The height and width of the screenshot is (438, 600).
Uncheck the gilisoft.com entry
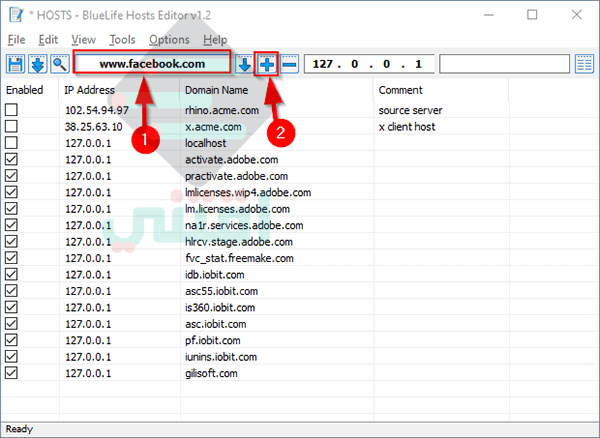coord(11,373)
